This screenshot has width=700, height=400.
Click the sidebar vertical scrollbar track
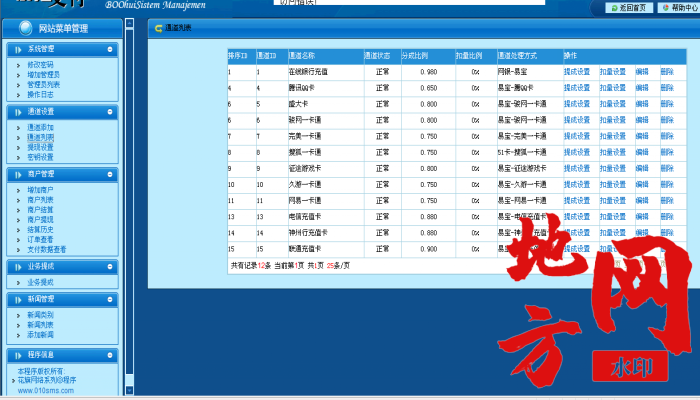pos(129,205)
